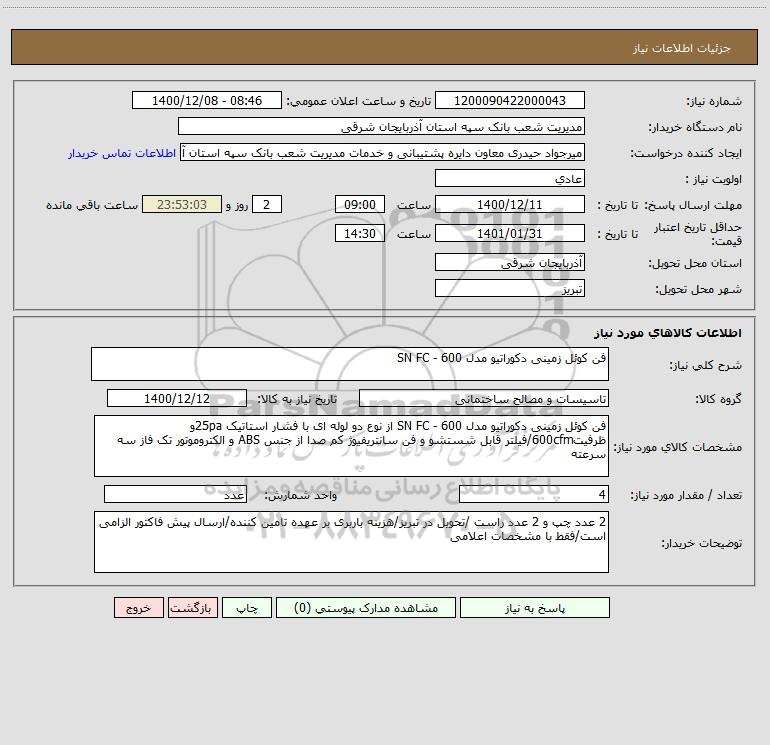Click label توضیحات خریدار
The height and width of the screenshot is (745, 770).
702,543
